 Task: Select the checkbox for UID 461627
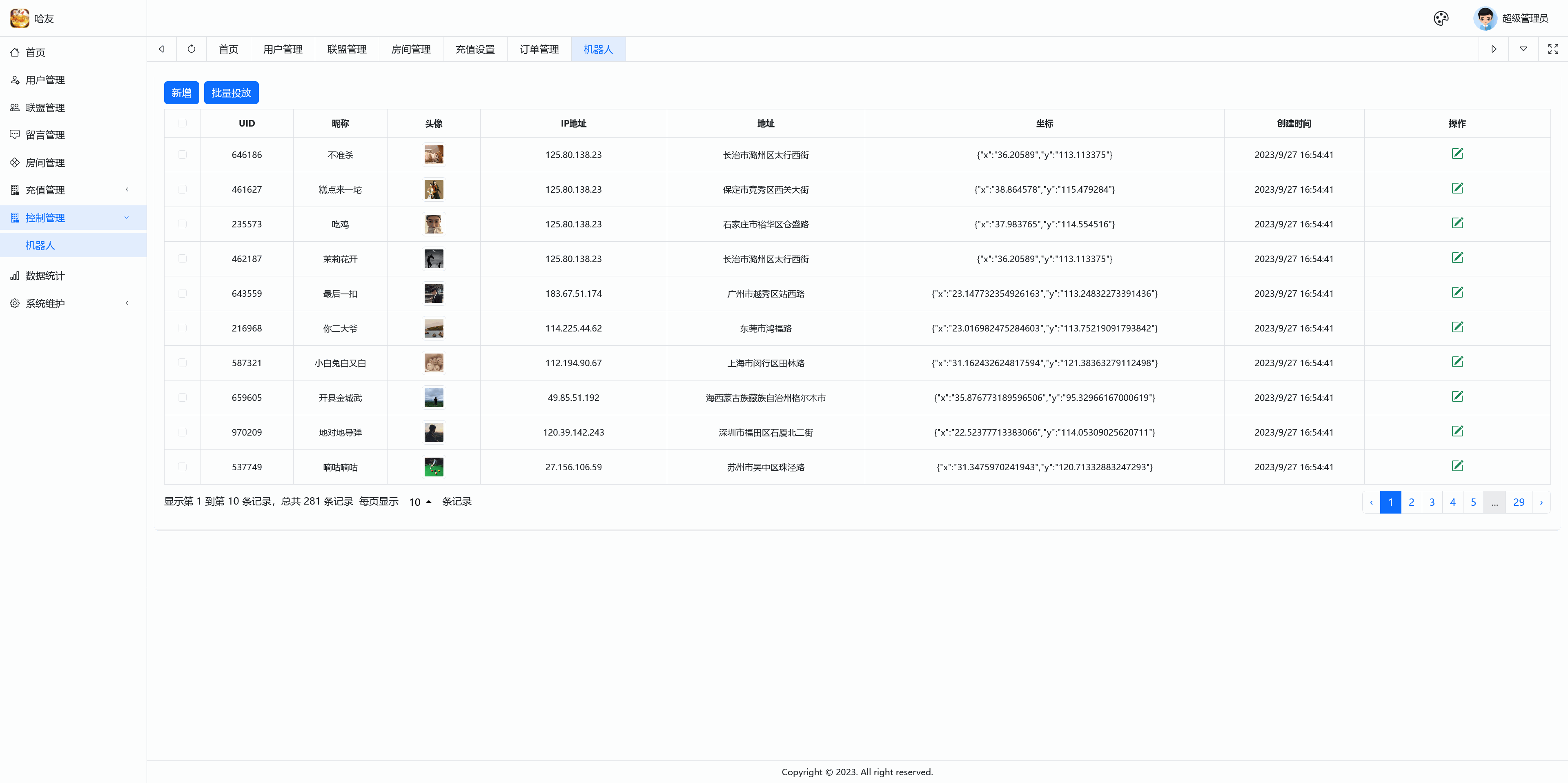pos(182,189)
